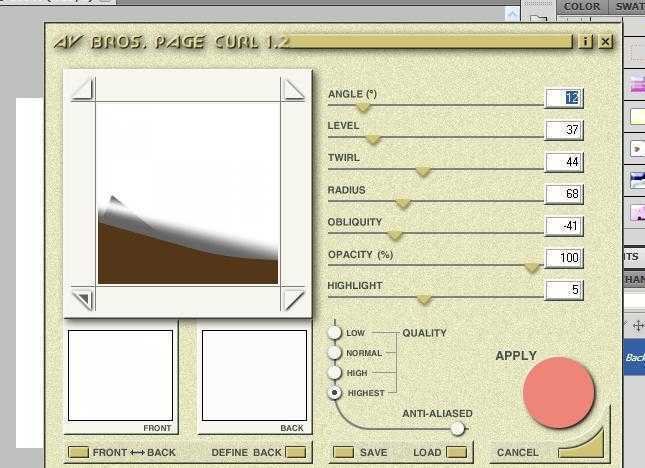Screen dimensions: 645x468
Task: Click the Front image thumbnail
Action: 120,375
